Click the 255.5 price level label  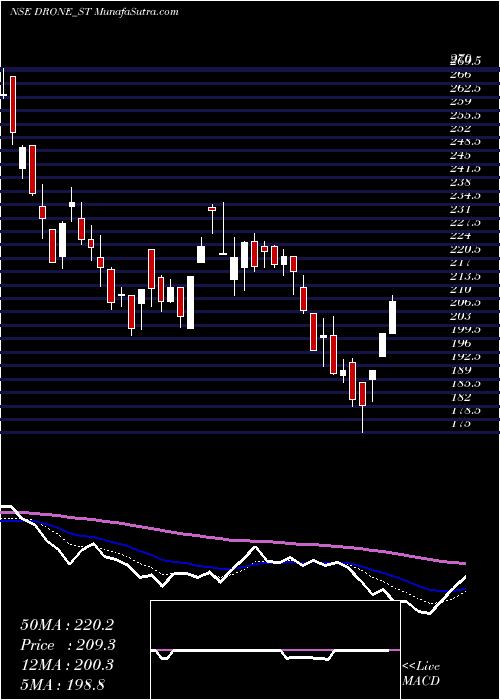click(x=465, y=115)
